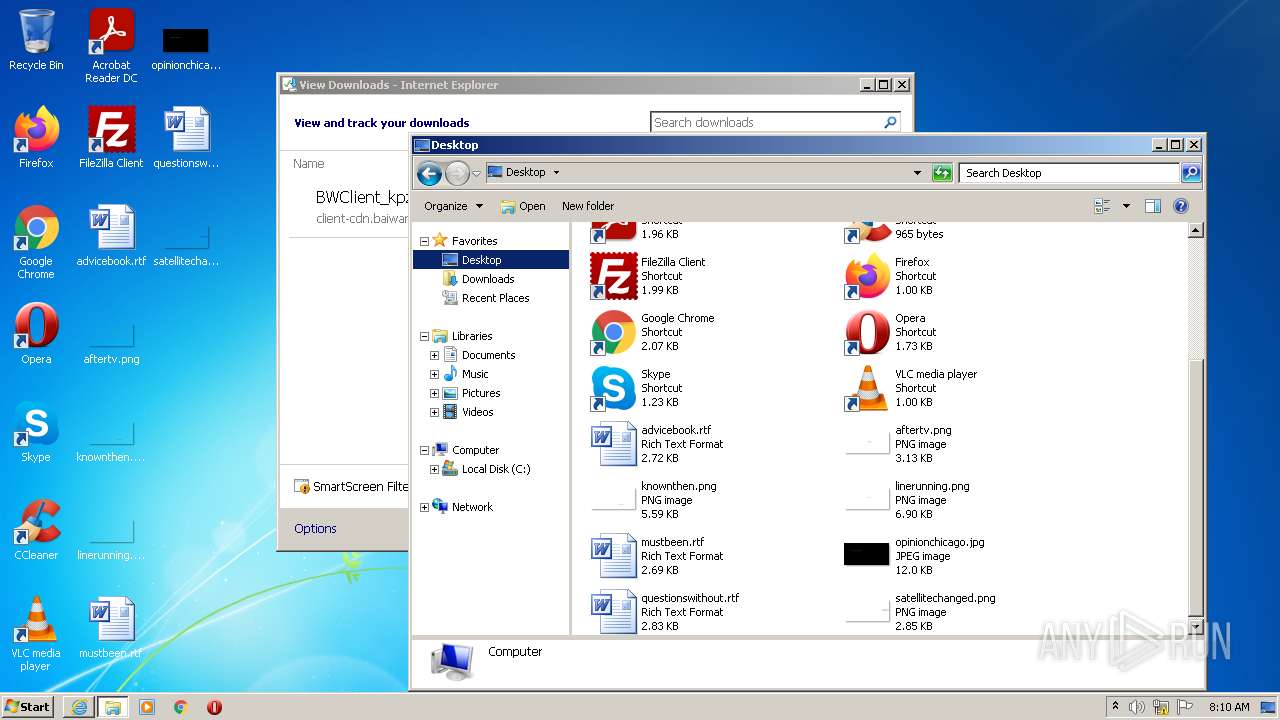Collapse Favorites group in navigation pane
Viewport: 1280px width, 720px height.
tap(424, 241)
